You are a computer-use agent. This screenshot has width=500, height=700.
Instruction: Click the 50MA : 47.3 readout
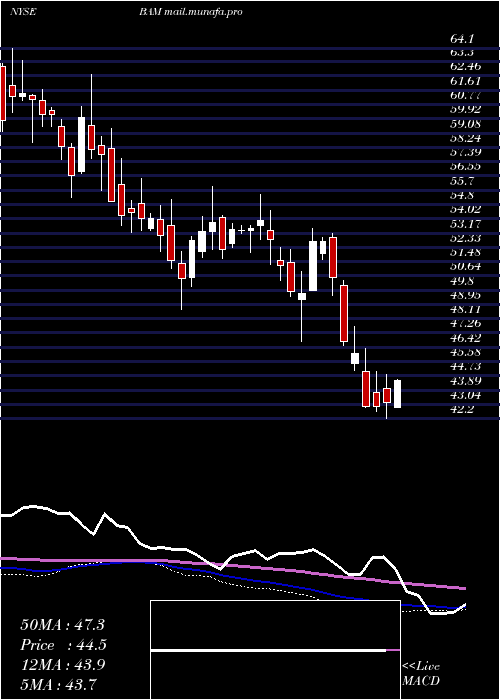62,625
